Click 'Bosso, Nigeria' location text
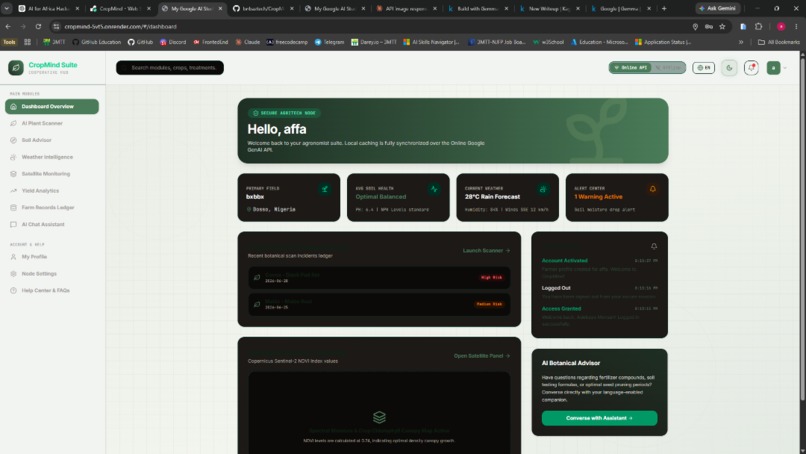Viewport: 806px width, 454px height. click(274, 209)
